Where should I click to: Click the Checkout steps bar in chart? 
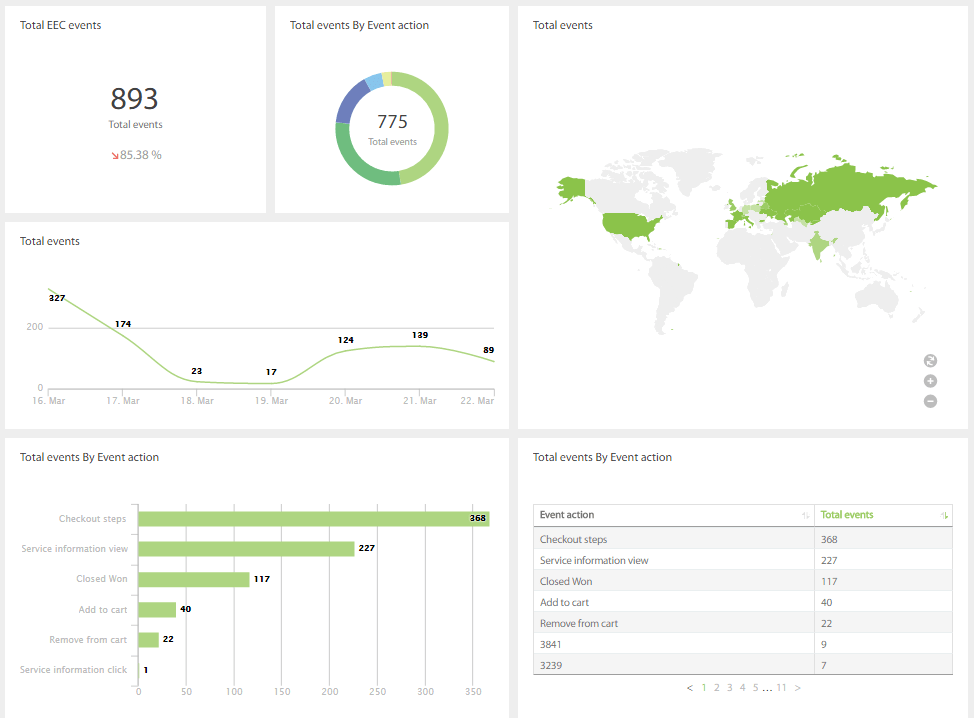pos(313,519)
